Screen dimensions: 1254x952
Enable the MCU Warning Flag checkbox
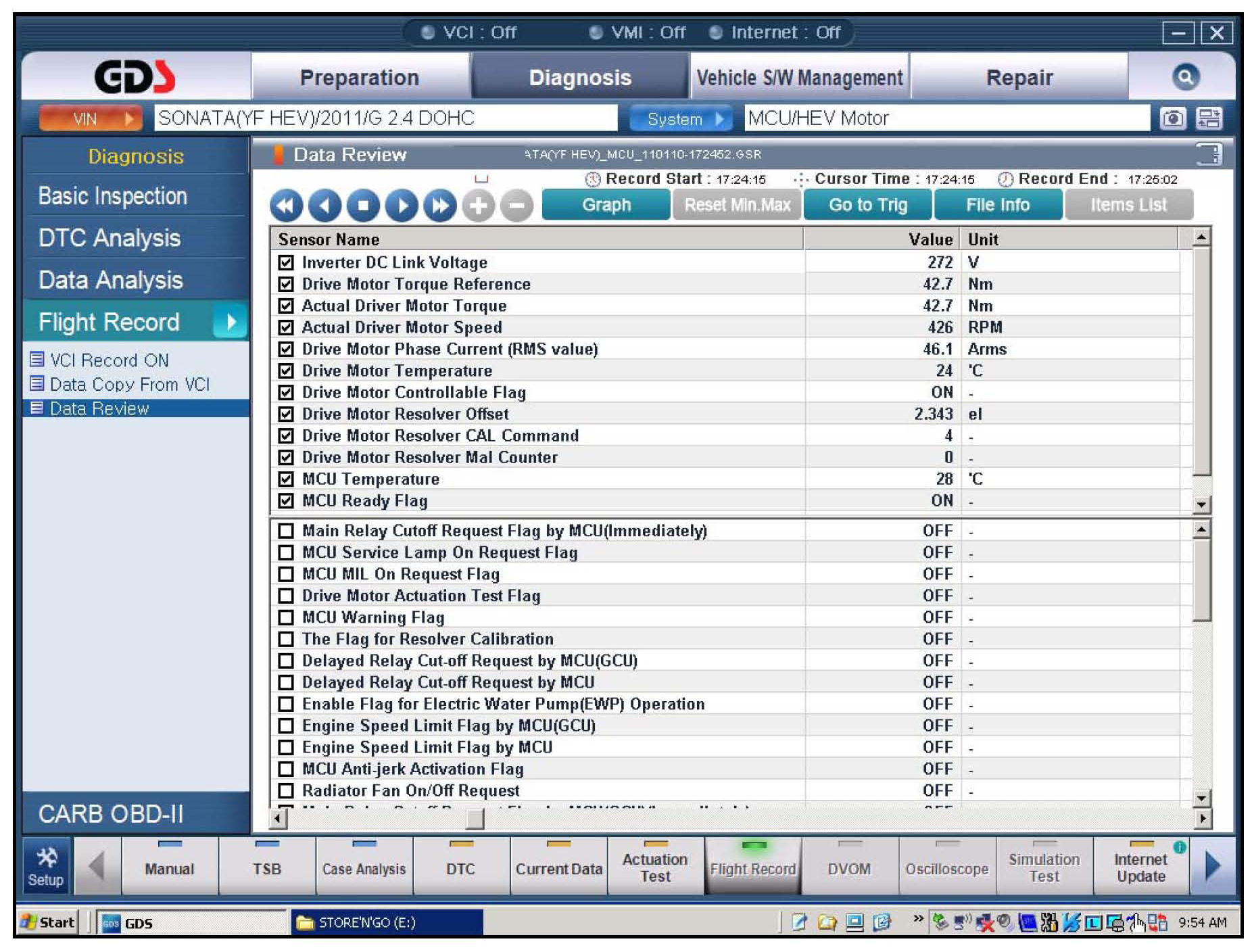coord(286,617)
